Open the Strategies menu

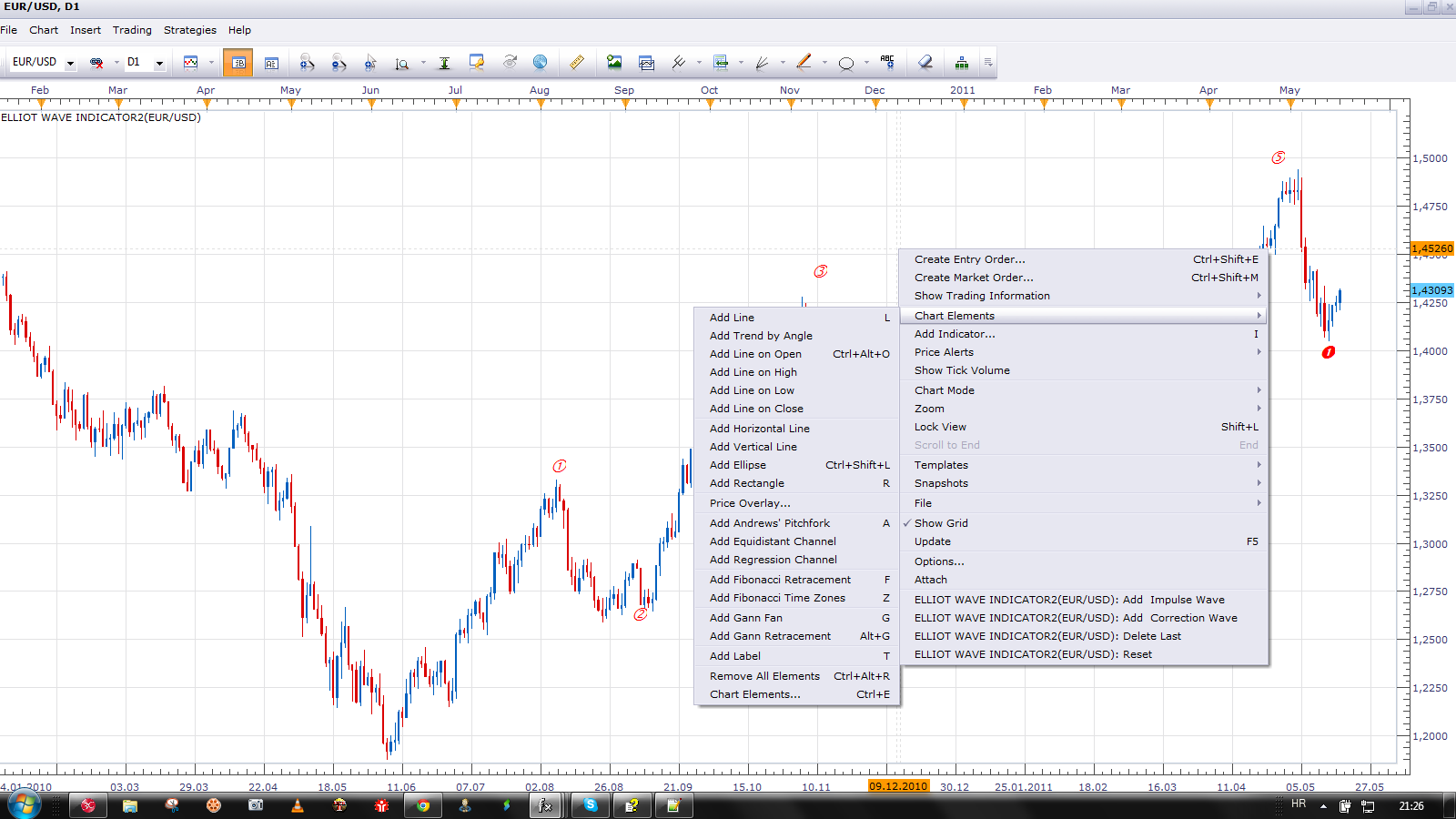pyautogui.click(x=190, y=30)
